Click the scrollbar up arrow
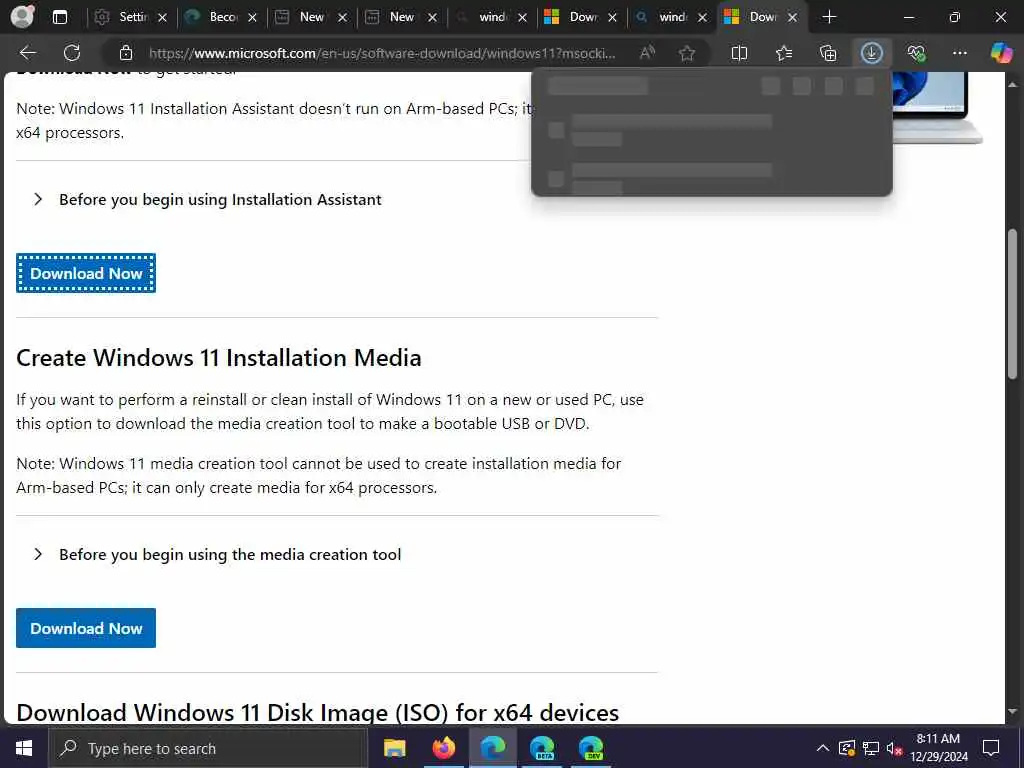This screenshot has height=768, width=1024. 1012,84
